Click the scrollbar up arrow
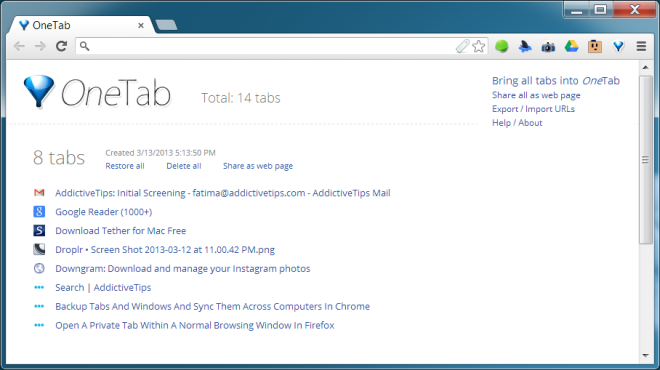Viewport: 660px width, 370px height. point(645,67)
